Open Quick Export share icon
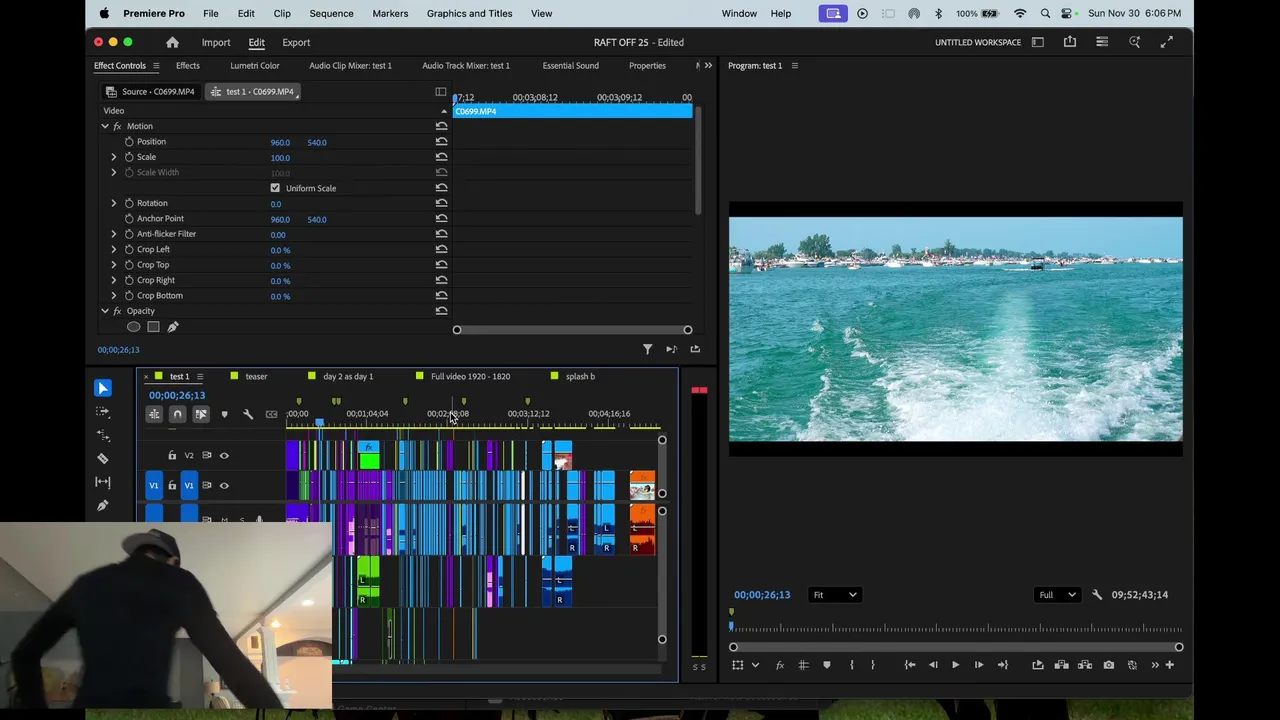 1070,42
